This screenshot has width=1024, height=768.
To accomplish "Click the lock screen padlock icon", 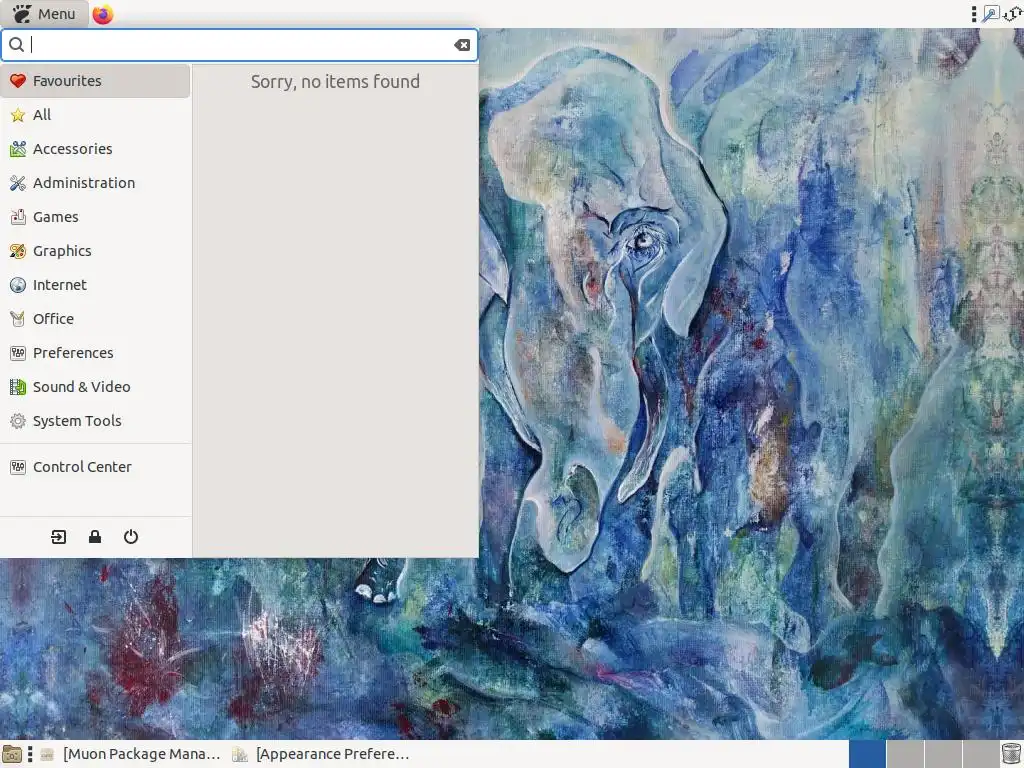I will coord(95,537).
